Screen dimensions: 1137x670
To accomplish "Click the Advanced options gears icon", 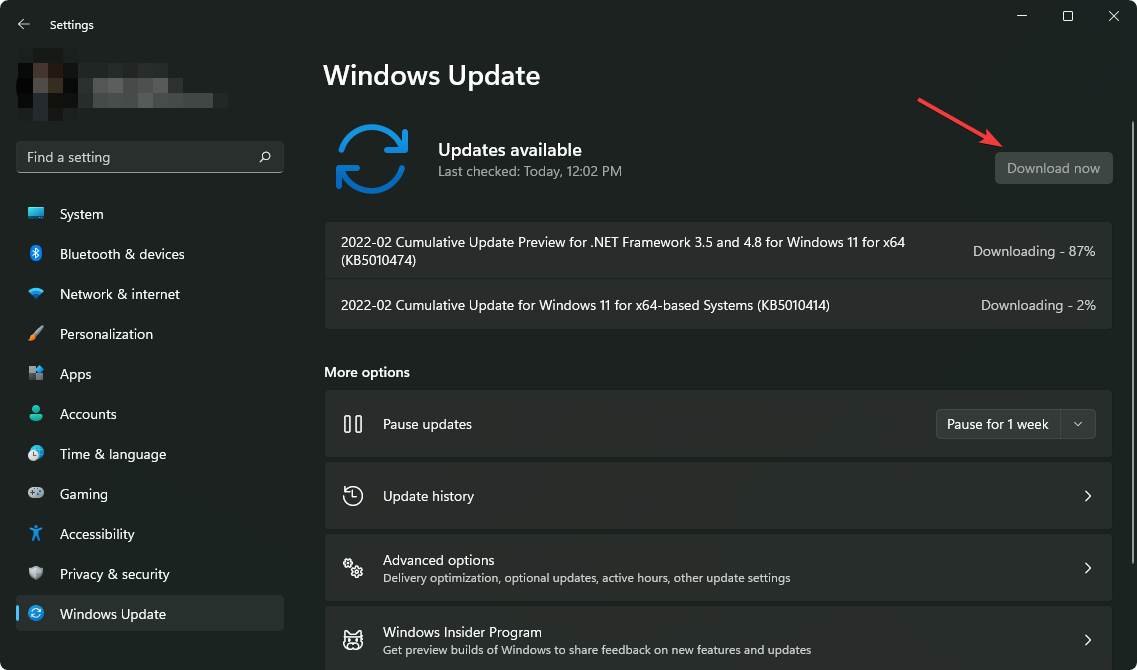I will pos(353,568).
